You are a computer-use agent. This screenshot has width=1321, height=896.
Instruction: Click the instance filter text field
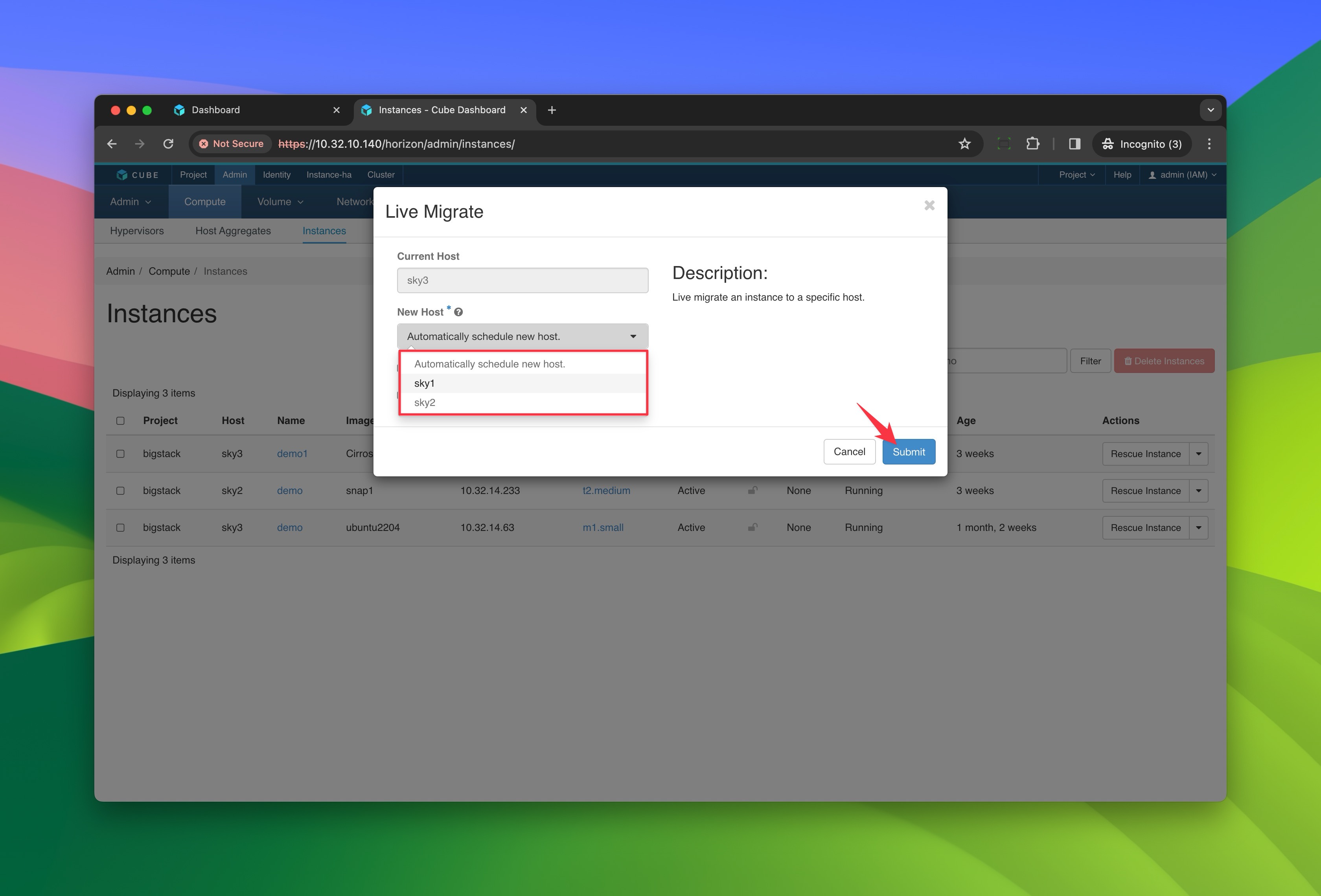point(1006,362)
